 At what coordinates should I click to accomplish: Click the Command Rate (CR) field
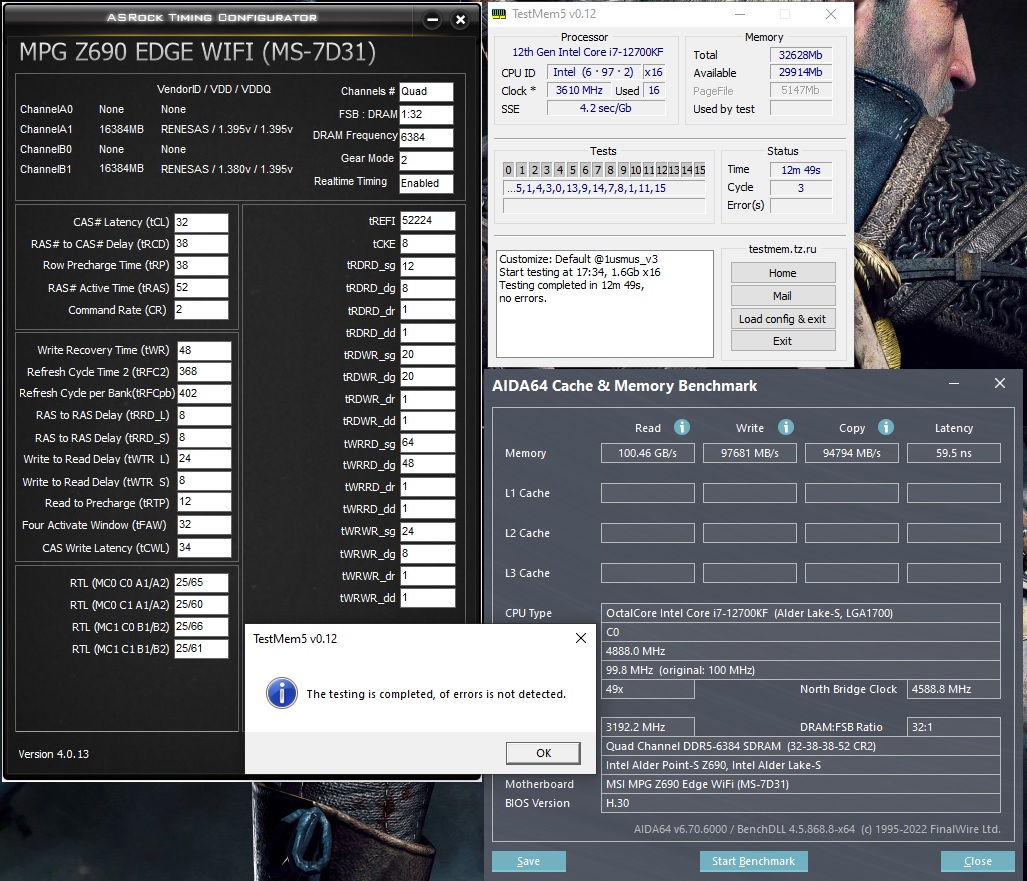coord(201,310)
